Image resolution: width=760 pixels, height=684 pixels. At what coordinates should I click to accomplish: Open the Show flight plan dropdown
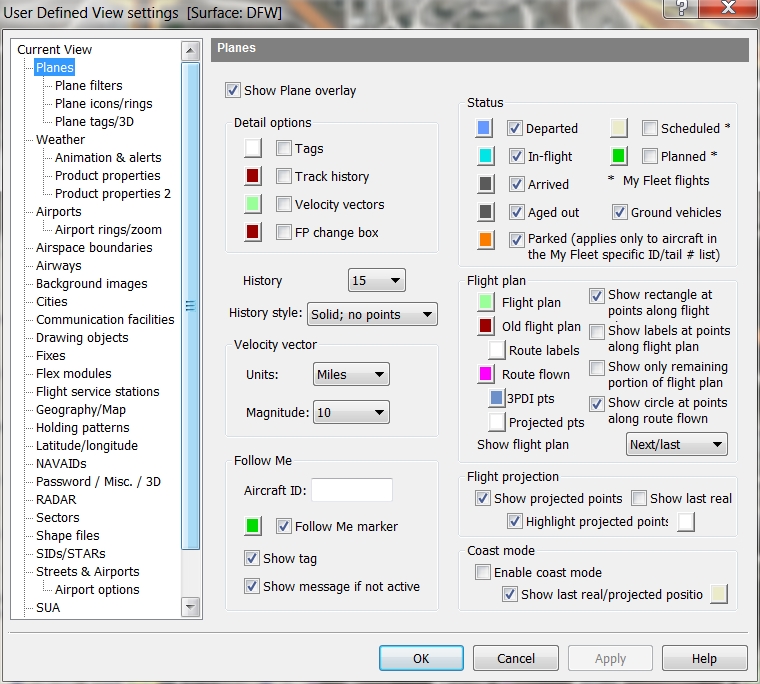click(x=676, y=445)
